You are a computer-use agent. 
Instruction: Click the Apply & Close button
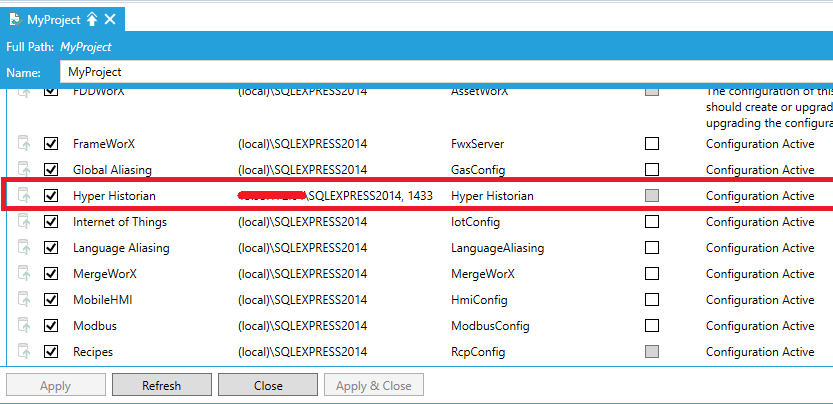pyautogui.click(x=373, y=385)
